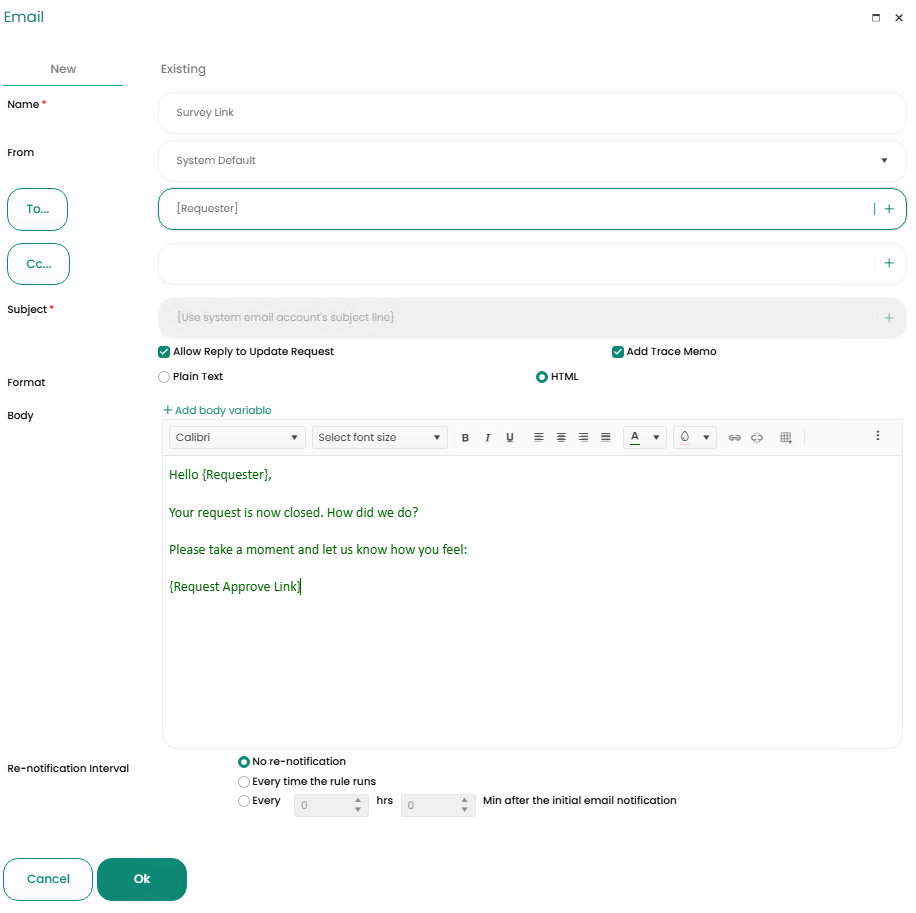Screen dimensions: 916x913
Task: Open the Calibri font family dropdown
Action: pos(237,438)
